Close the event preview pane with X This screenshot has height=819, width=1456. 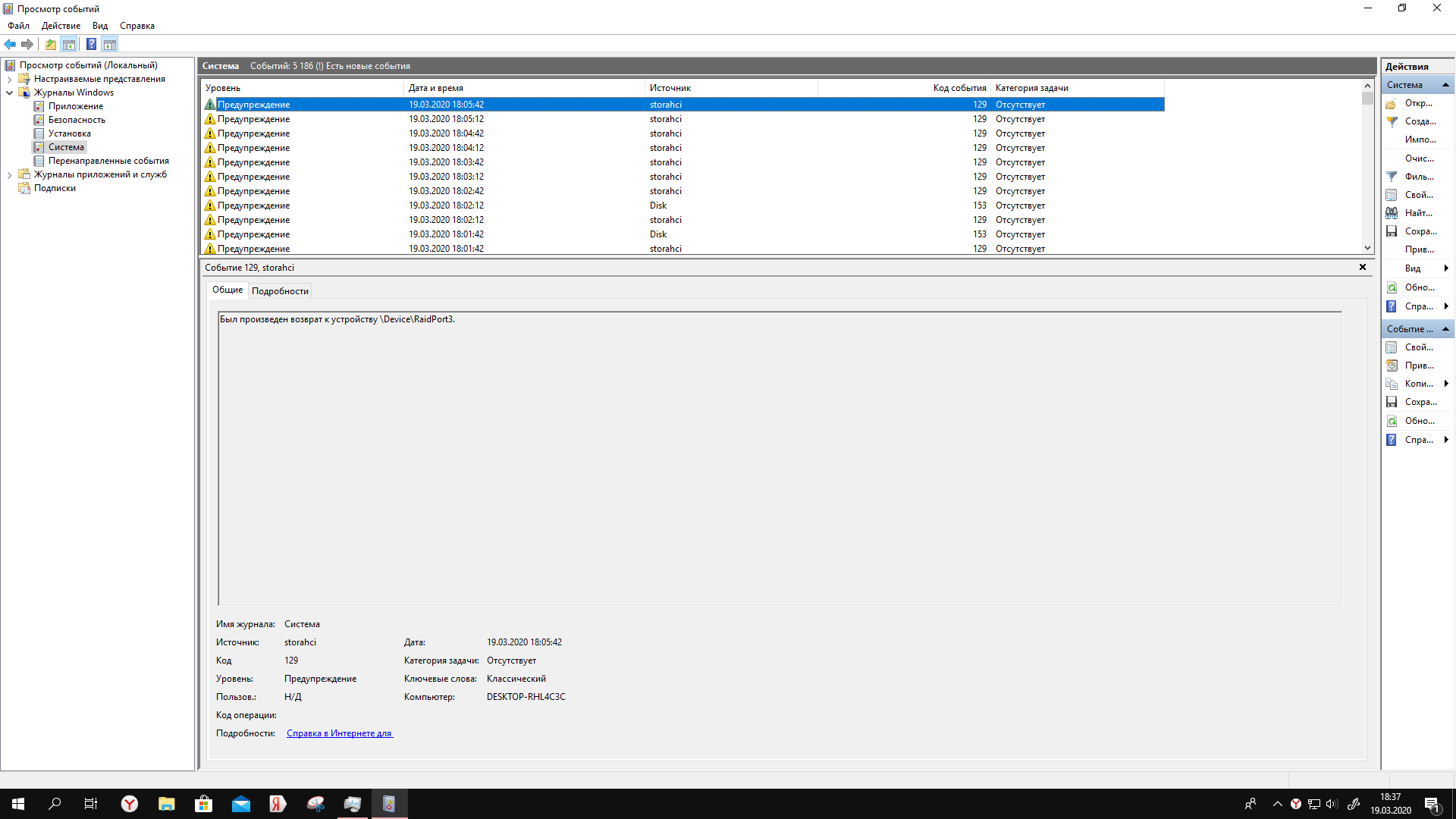(x=1363, y=267)
